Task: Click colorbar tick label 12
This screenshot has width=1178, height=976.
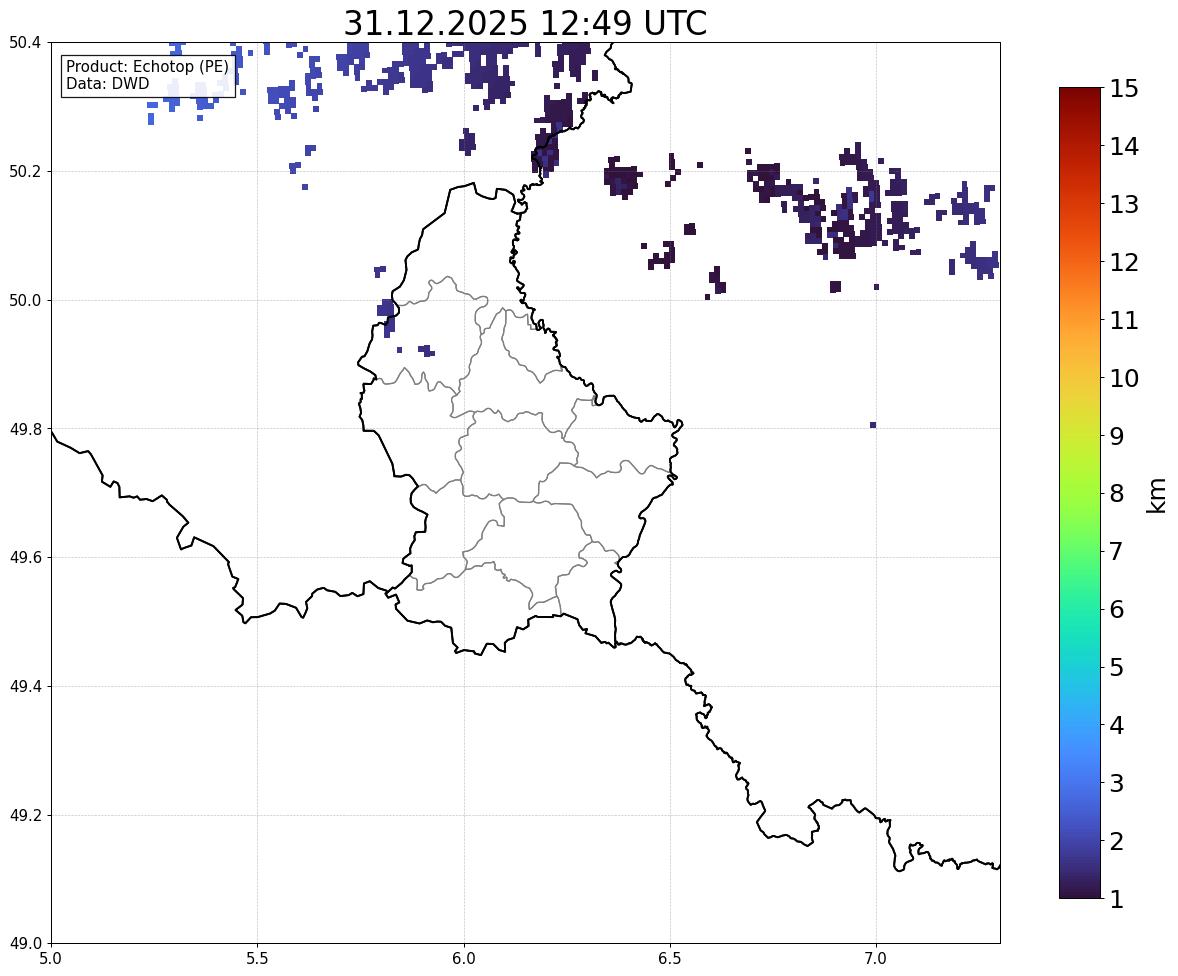Action: tap(1124, 262)
